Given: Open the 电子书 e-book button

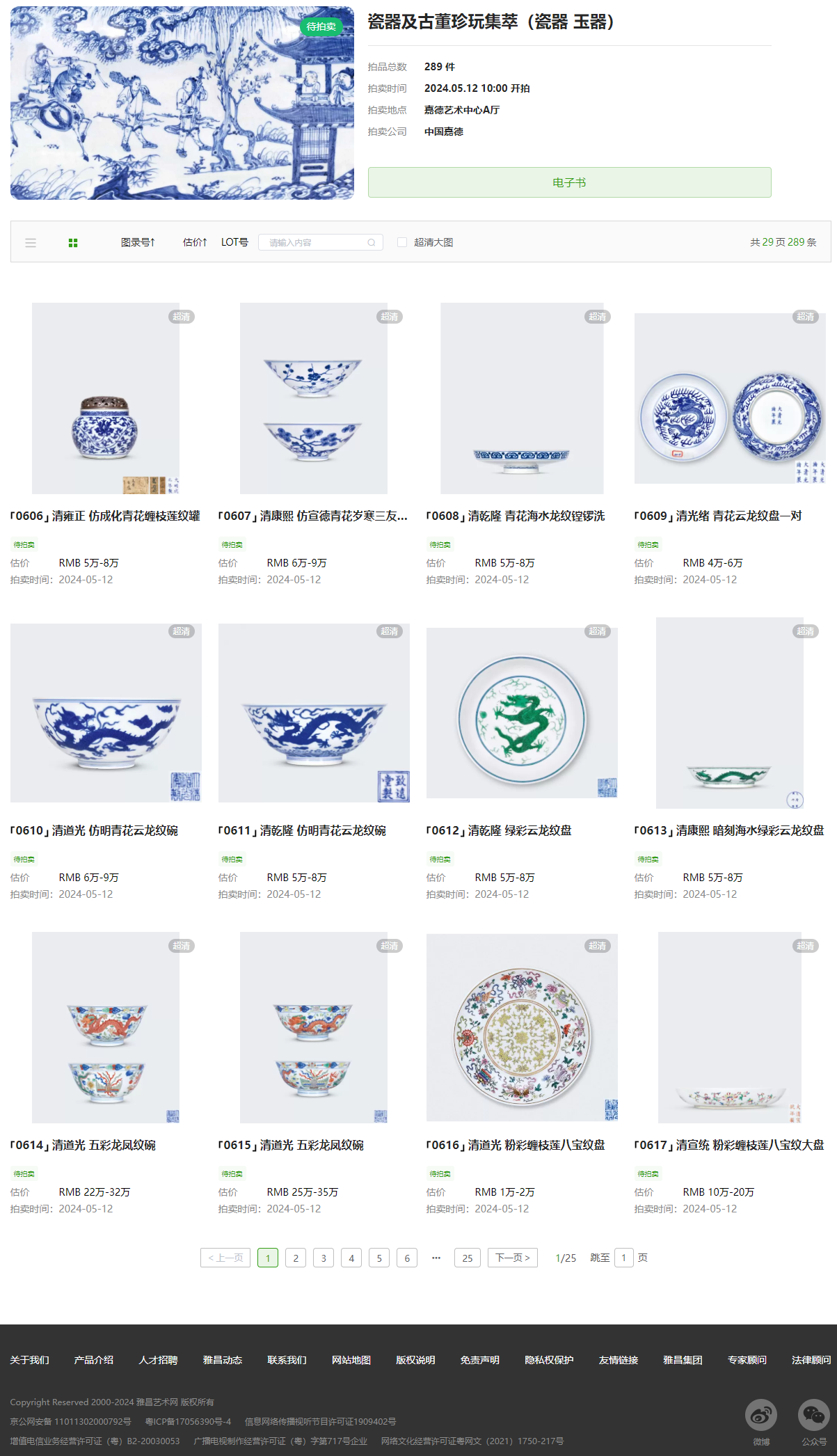Looking at the screenshot, I should point(570,182).
